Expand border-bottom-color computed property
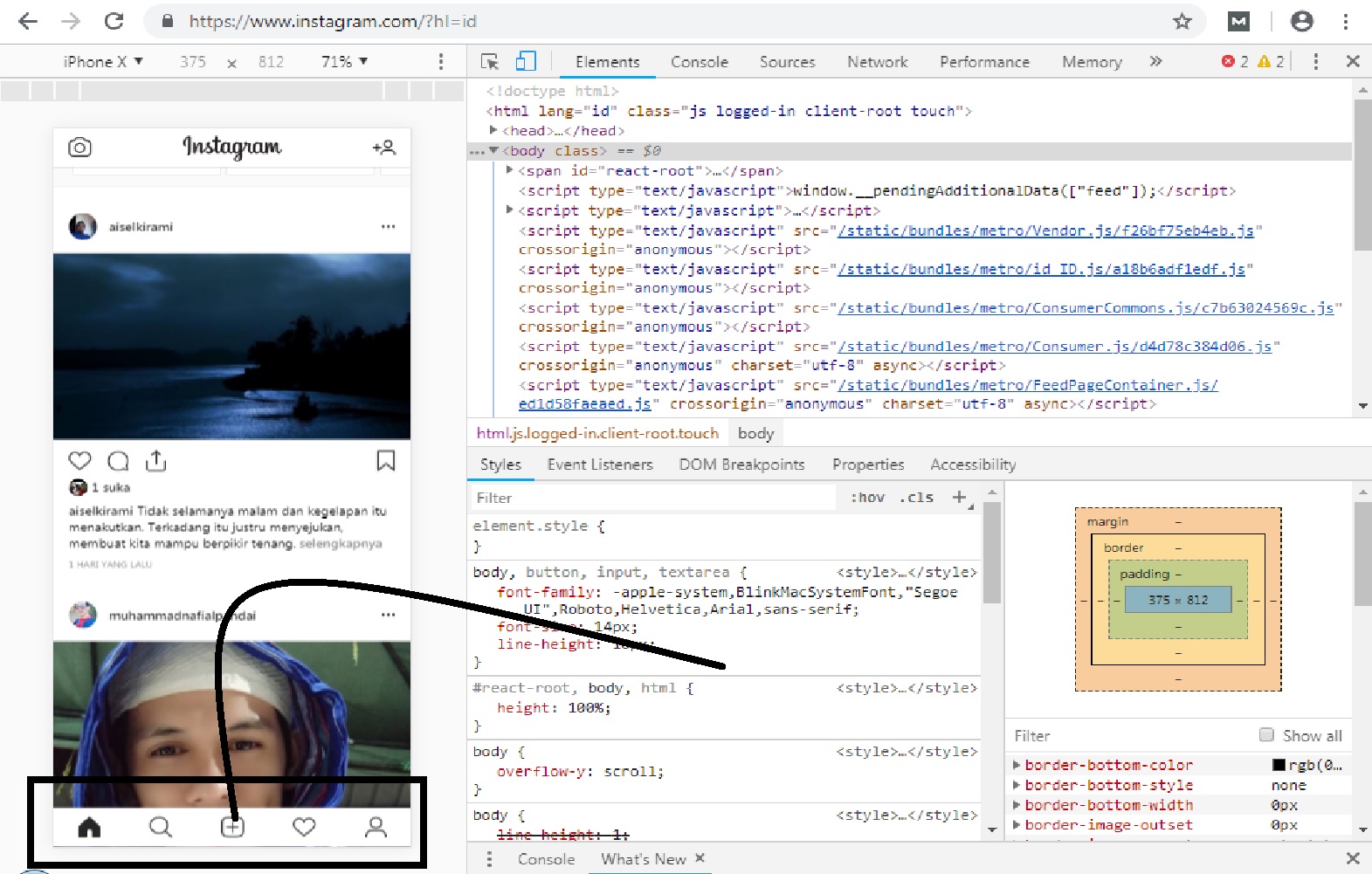This screenshot has width=1372, height=874. (x=1016, y=765)
